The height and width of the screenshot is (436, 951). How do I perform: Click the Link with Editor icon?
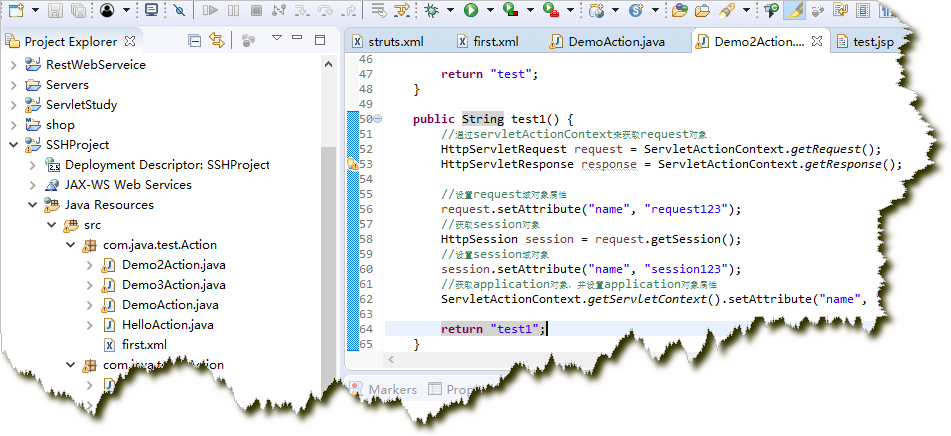216,41
